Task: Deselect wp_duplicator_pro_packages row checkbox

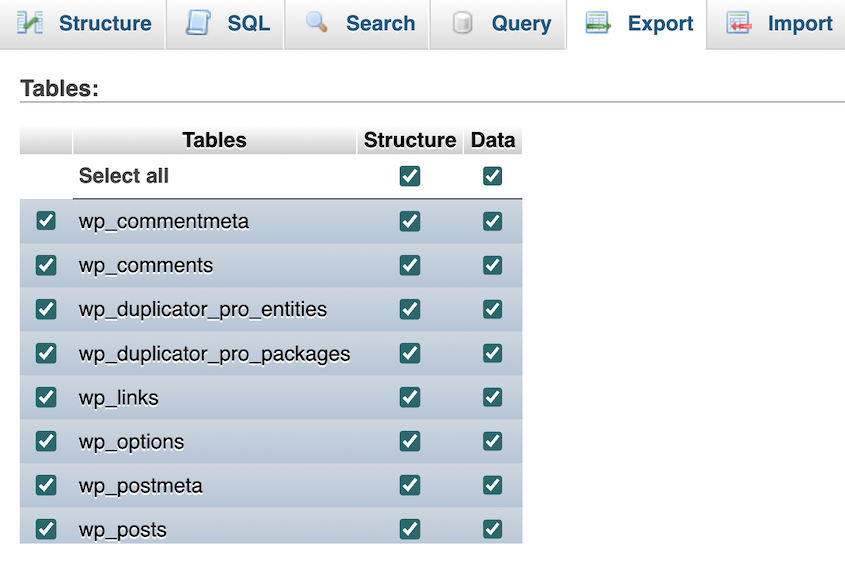Action: tap(46, 353)
